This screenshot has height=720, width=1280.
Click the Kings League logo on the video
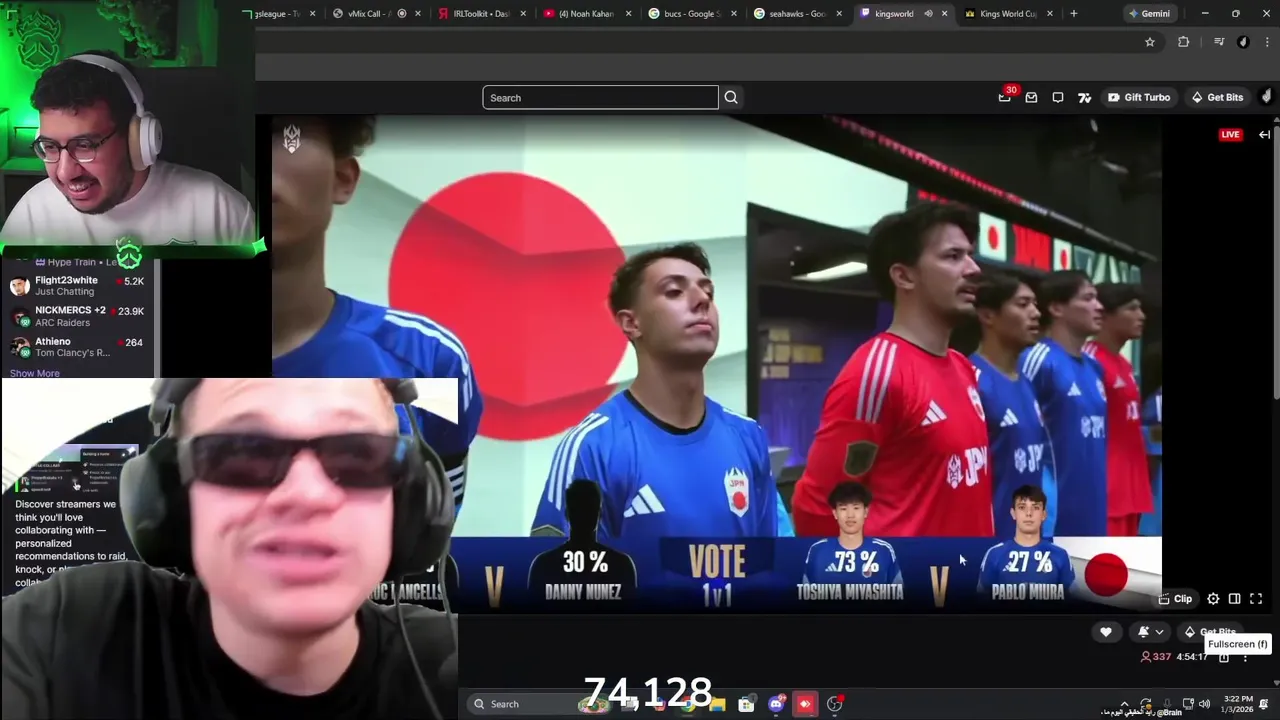(291, 139)
